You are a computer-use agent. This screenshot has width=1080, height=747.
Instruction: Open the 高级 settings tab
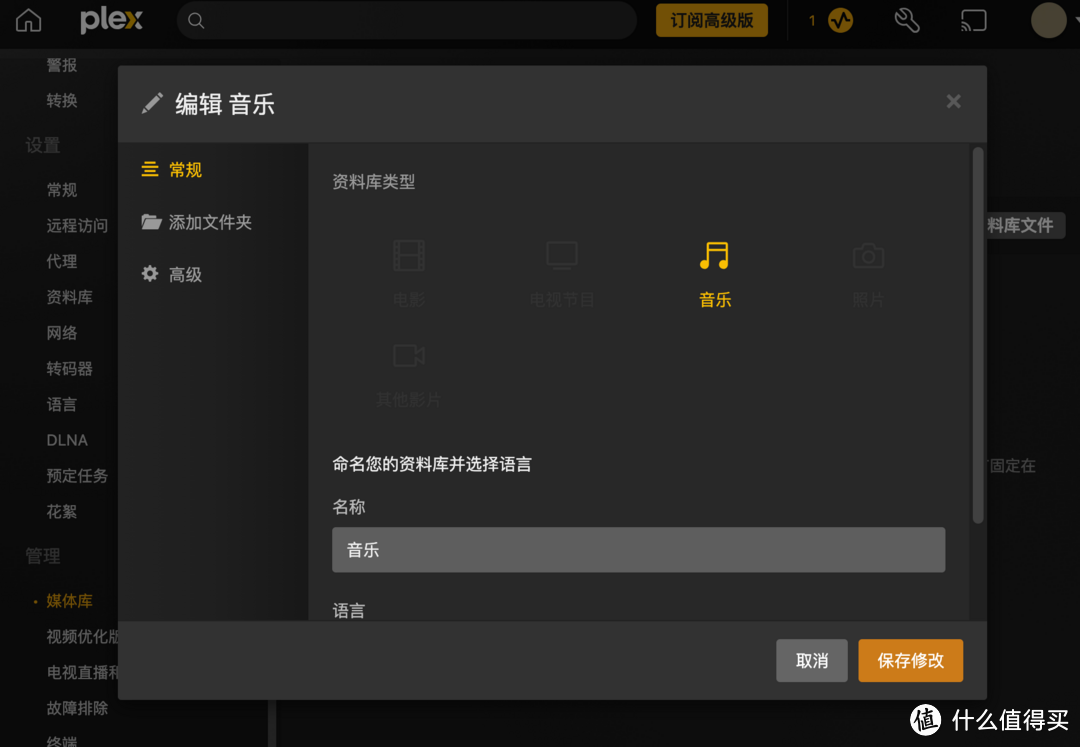pyautogui.click(x=184, y=274)
